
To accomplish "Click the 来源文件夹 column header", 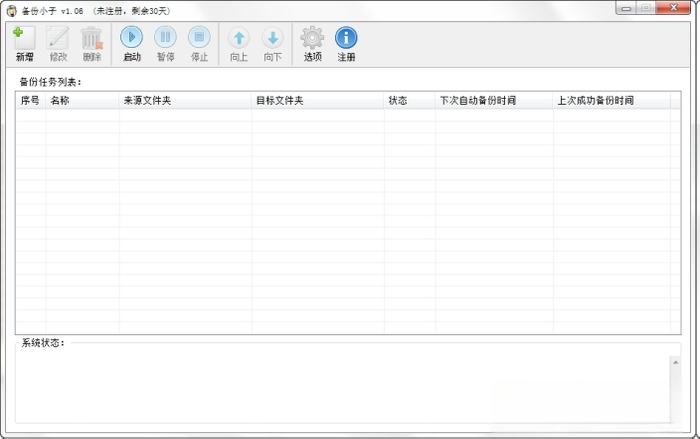I will pyautogui.click(x=185, y=100).
